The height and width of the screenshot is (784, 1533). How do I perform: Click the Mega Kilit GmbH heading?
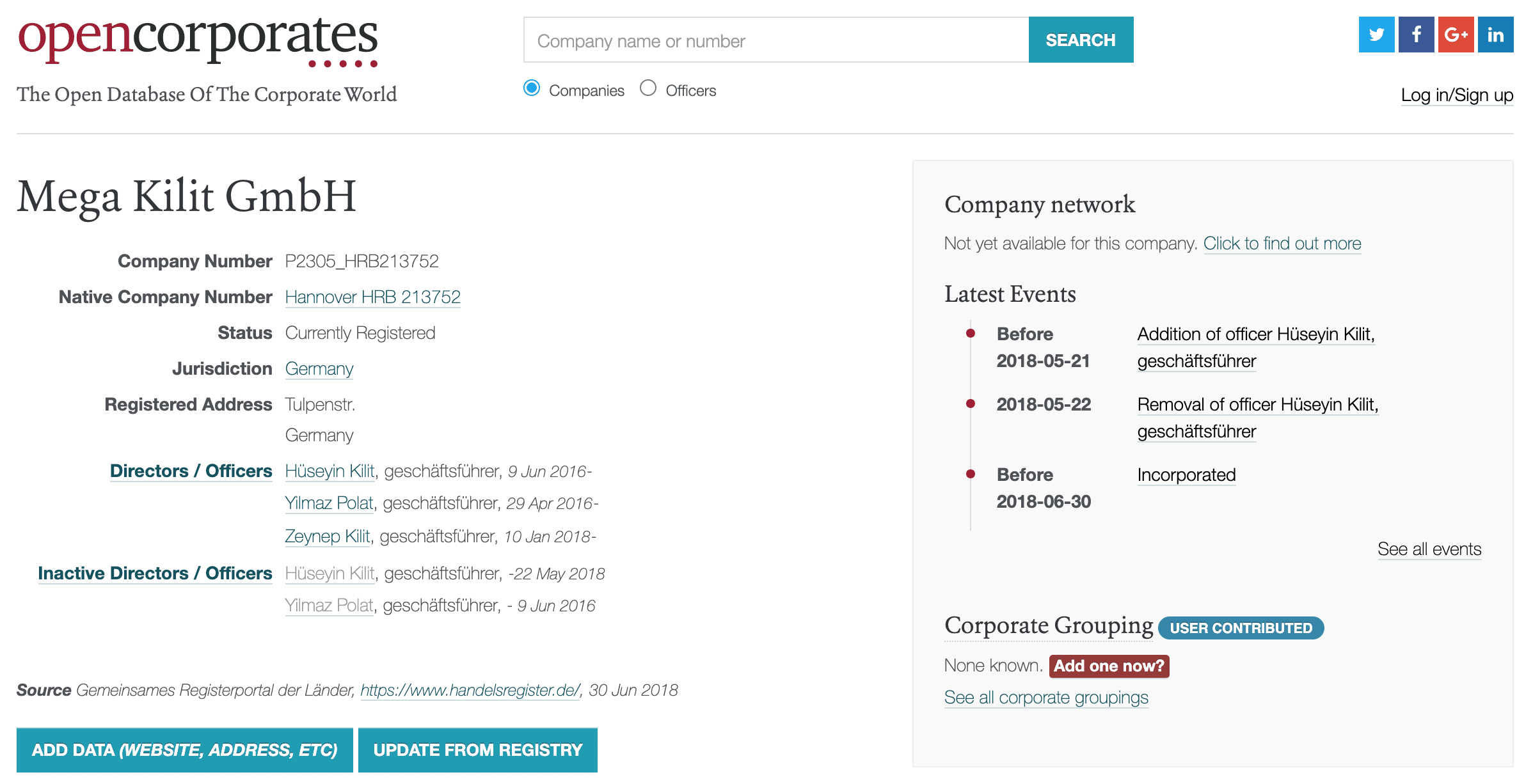186,196
